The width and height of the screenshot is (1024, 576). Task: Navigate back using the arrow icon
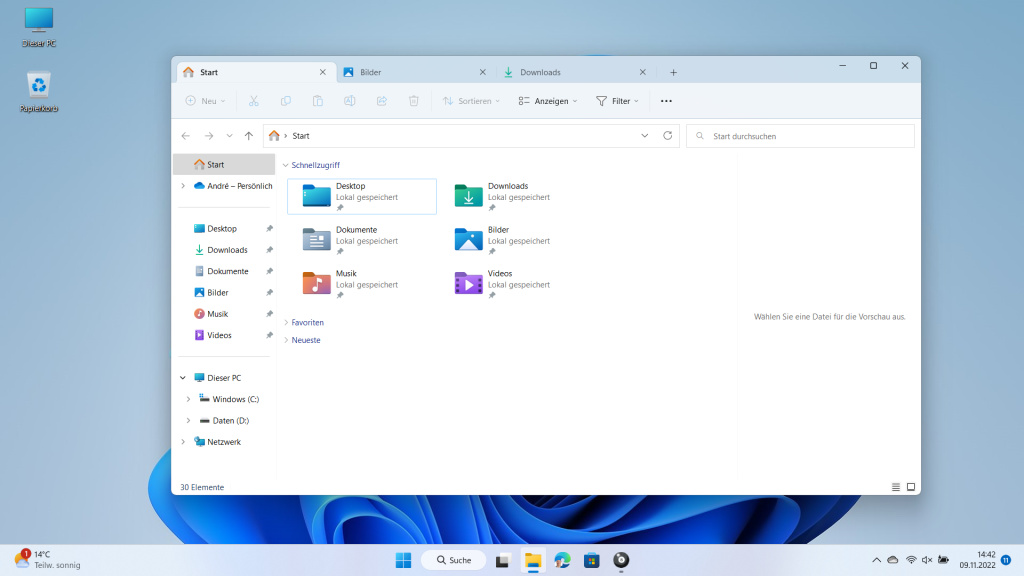185,135
